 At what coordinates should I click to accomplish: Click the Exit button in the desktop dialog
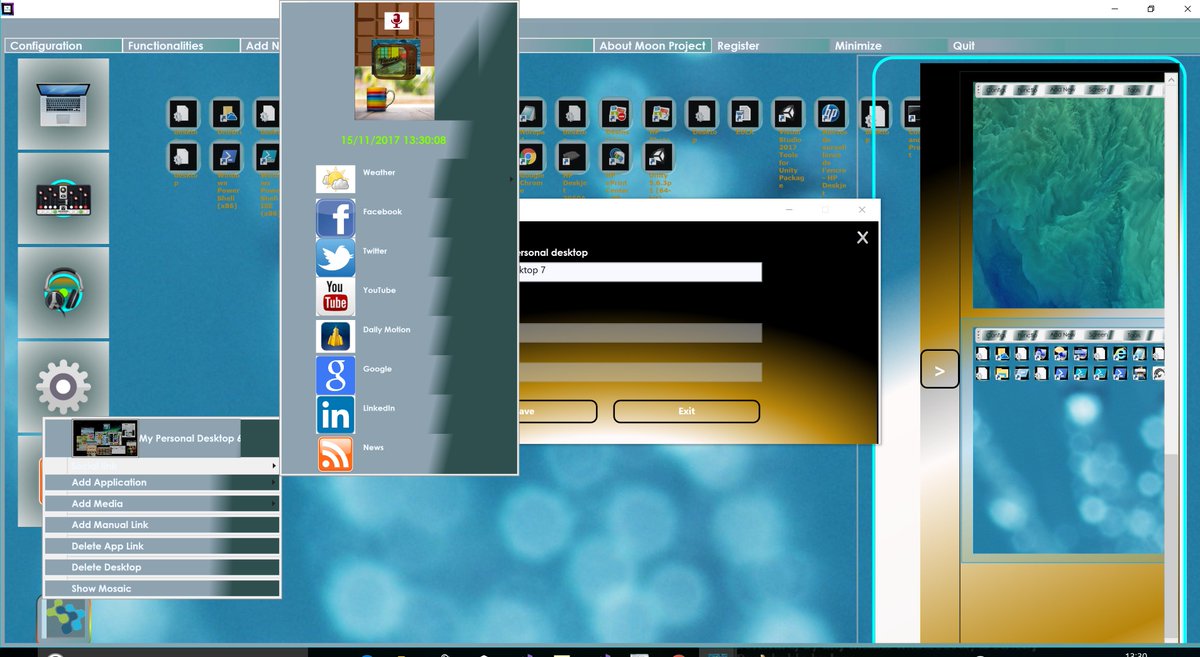[x=686, y=411]
